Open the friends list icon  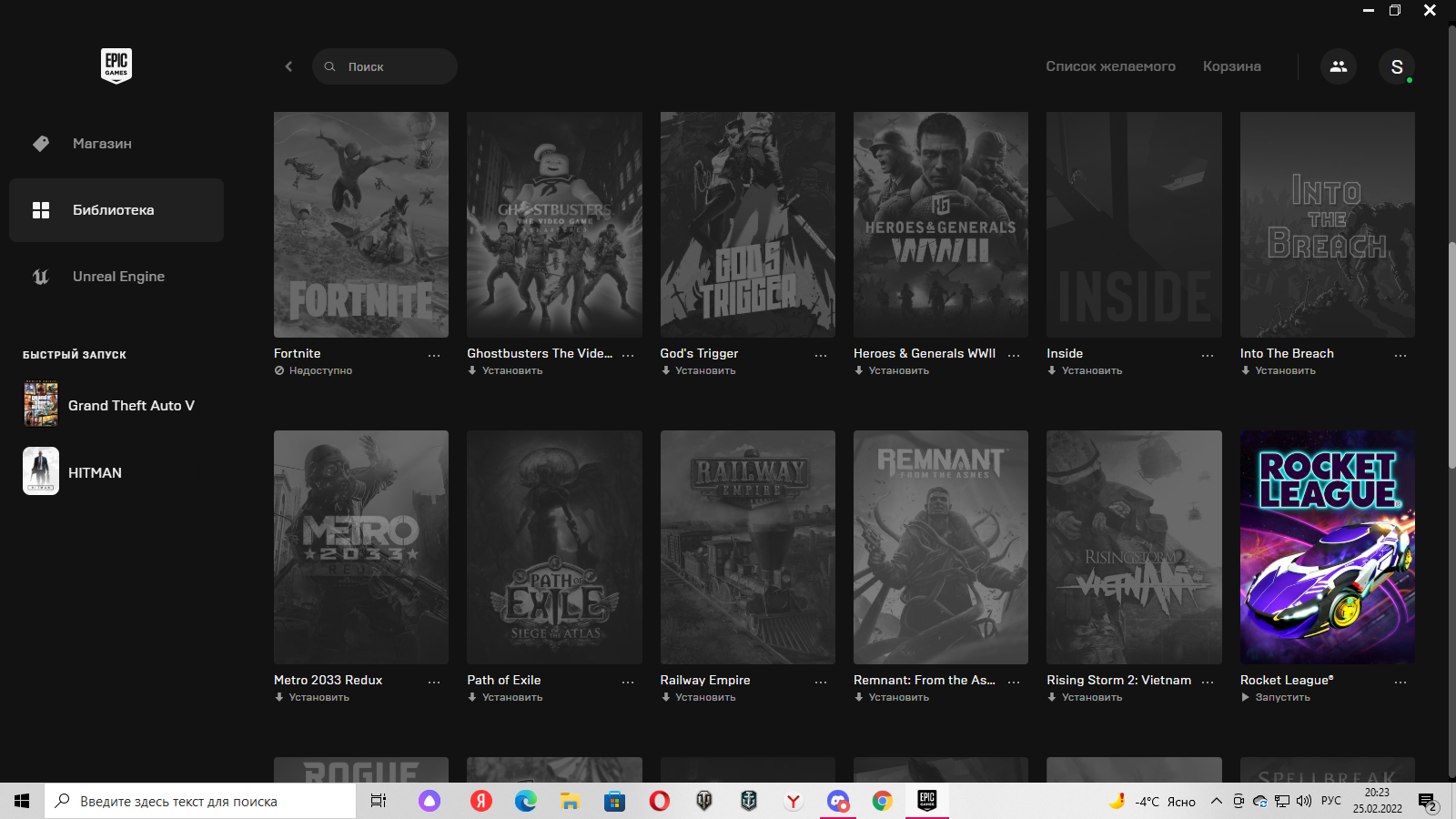pyautogui.click(x=1339, y=66)
